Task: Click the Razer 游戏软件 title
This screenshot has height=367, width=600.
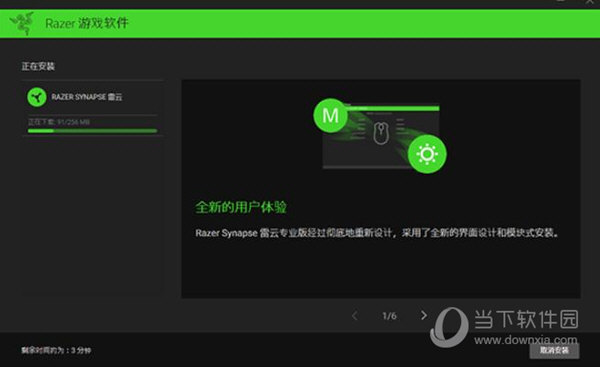Action: click(87, 23)
